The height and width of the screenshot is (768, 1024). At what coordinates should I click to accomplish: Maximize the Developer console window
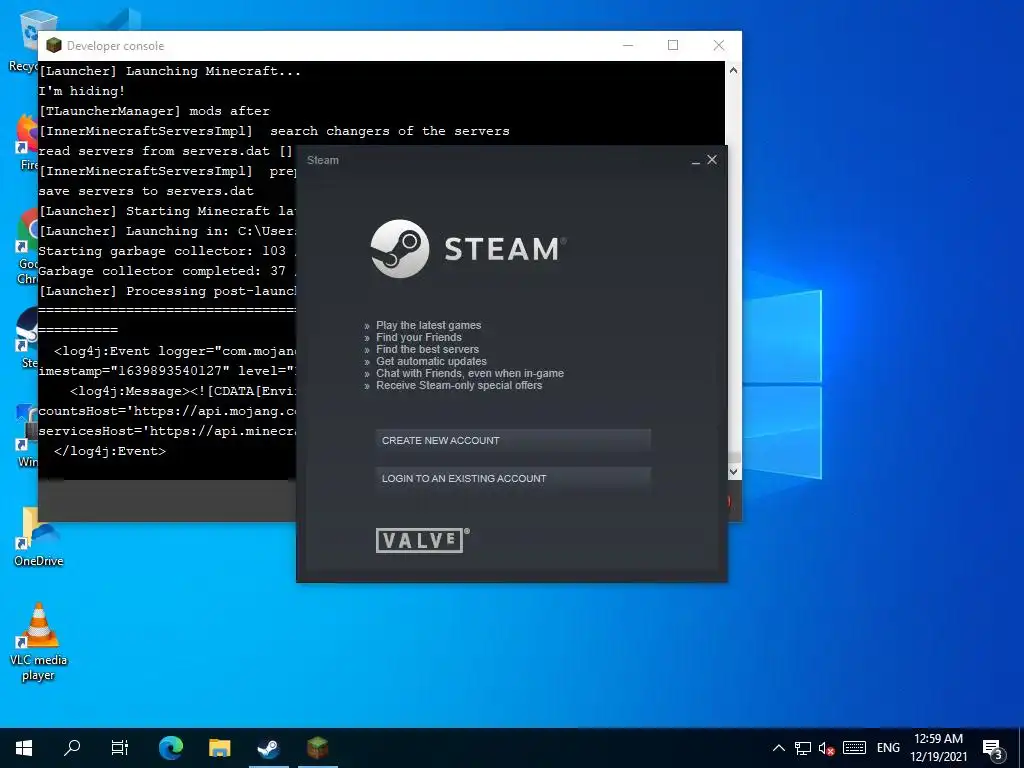[673, 45]
